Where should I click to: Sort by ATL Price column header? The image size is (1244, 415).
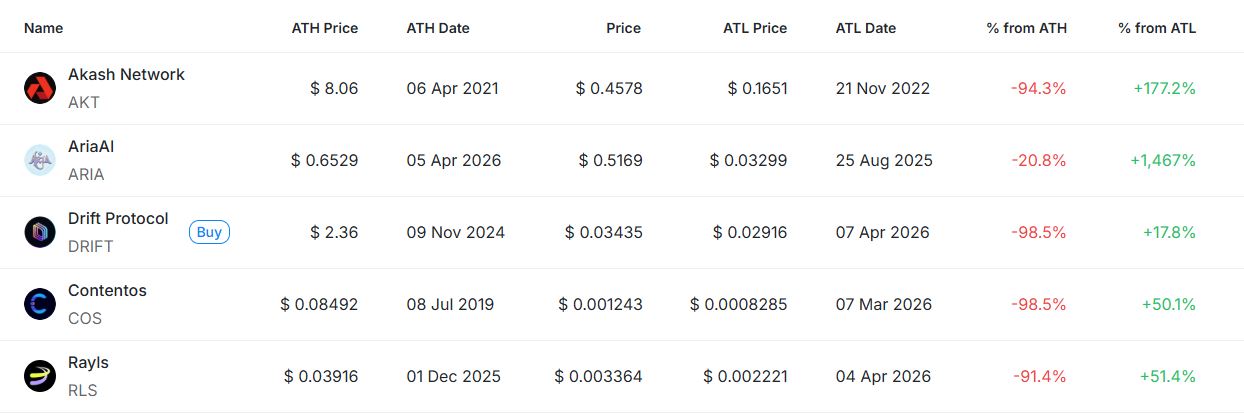click(755, 28)
